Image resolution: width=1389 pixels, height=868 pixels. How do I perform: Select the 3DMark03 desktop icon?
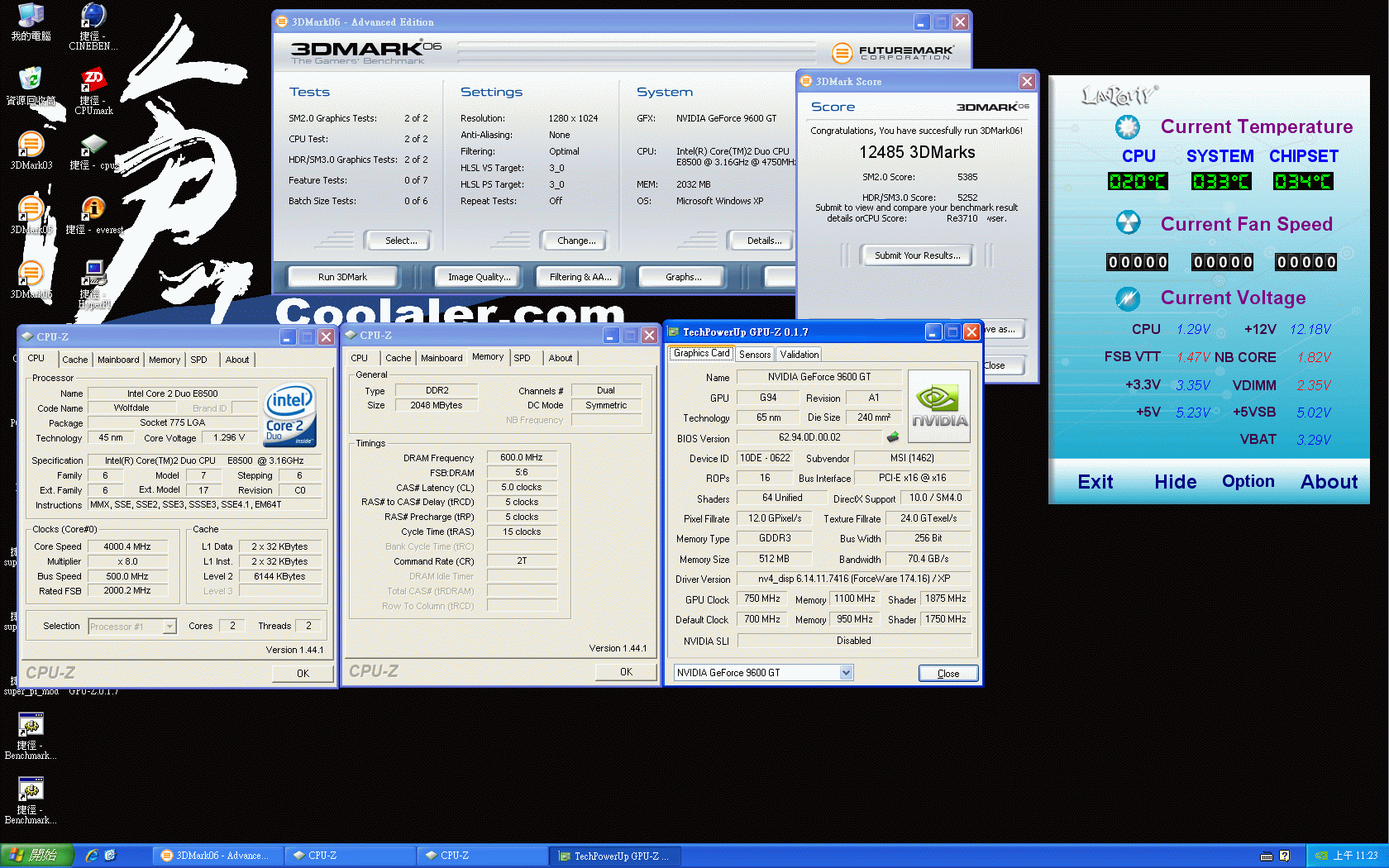31,150
